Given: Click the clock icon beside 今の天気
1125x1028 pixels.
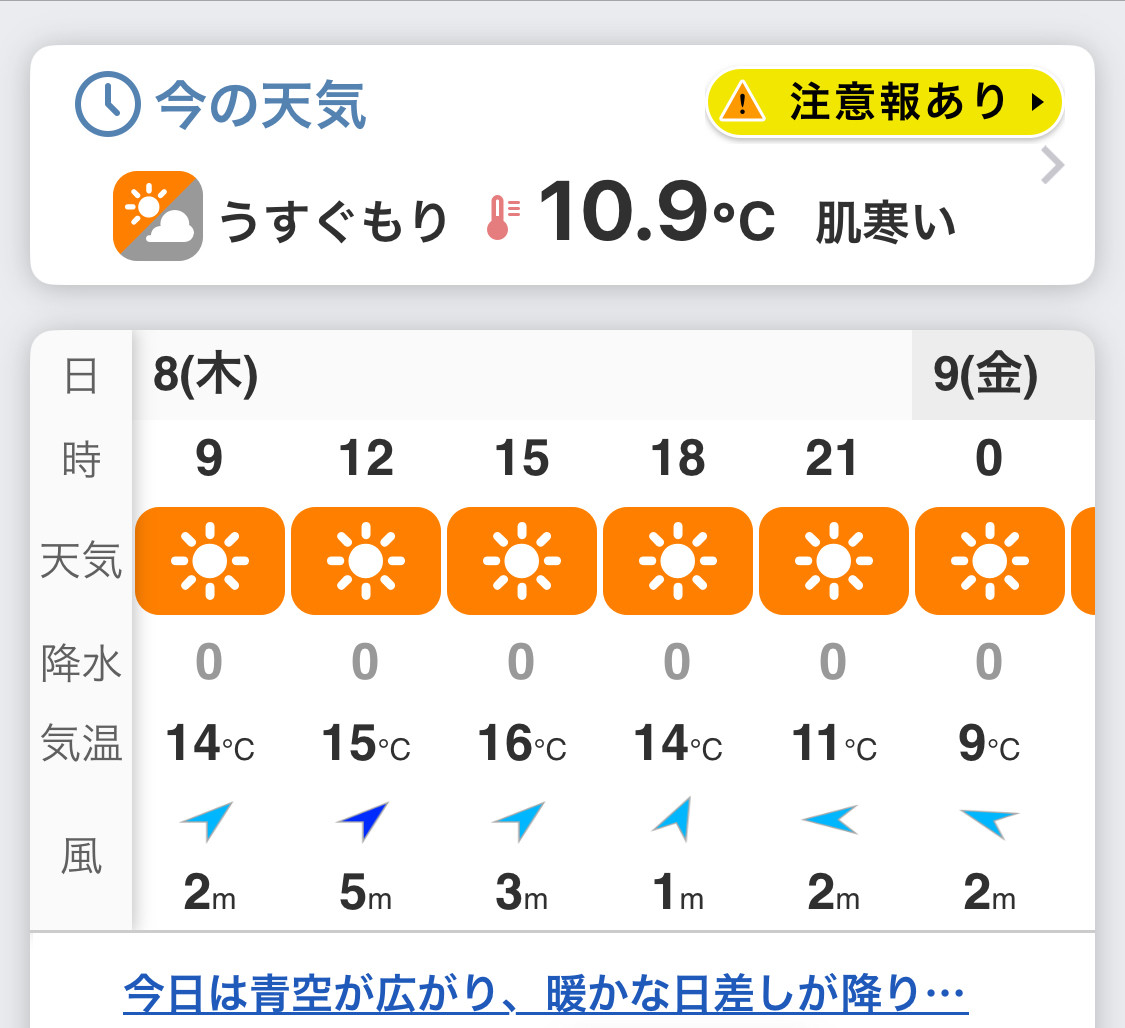Looking at the screenshot, I should pos(108,104).
